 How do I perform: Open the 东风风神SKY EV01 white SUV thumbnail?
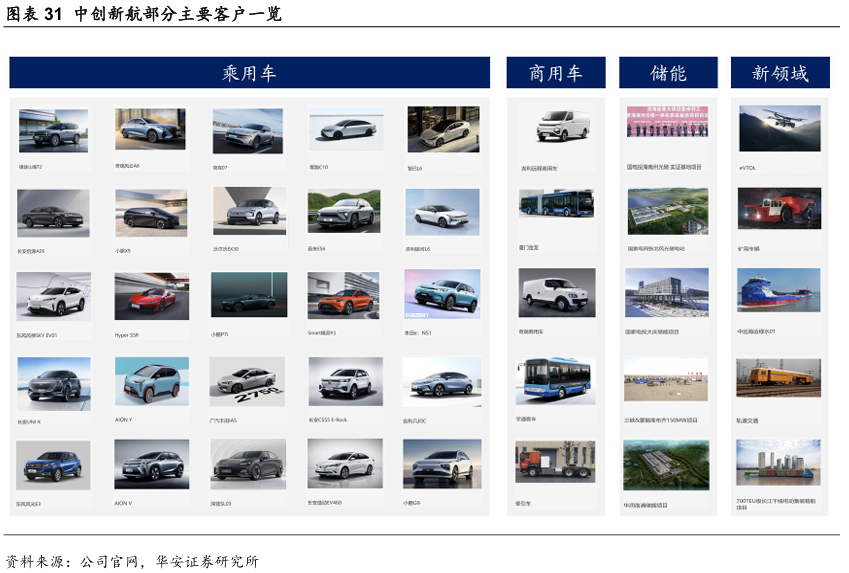[54, 296]
